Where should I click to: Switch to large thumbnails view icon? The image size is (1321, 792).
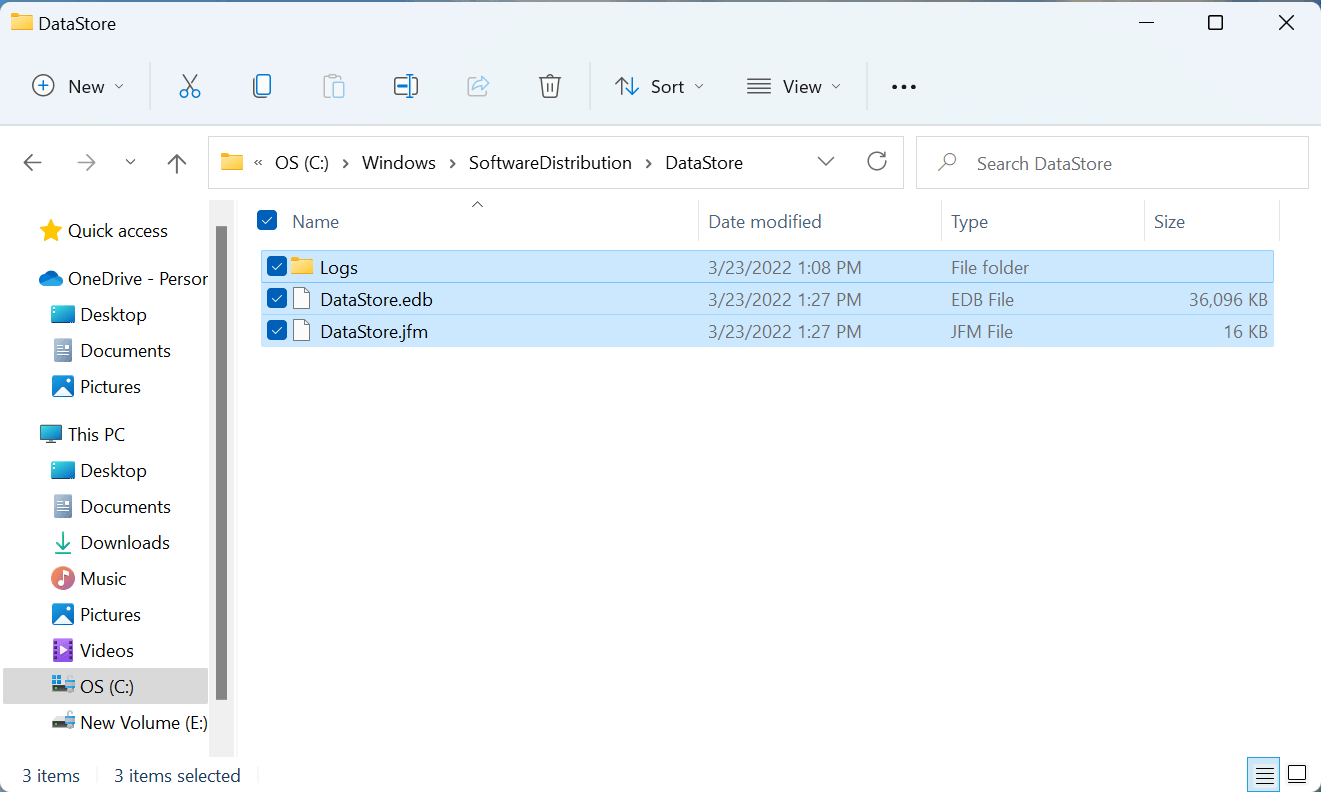point(1297,774)
